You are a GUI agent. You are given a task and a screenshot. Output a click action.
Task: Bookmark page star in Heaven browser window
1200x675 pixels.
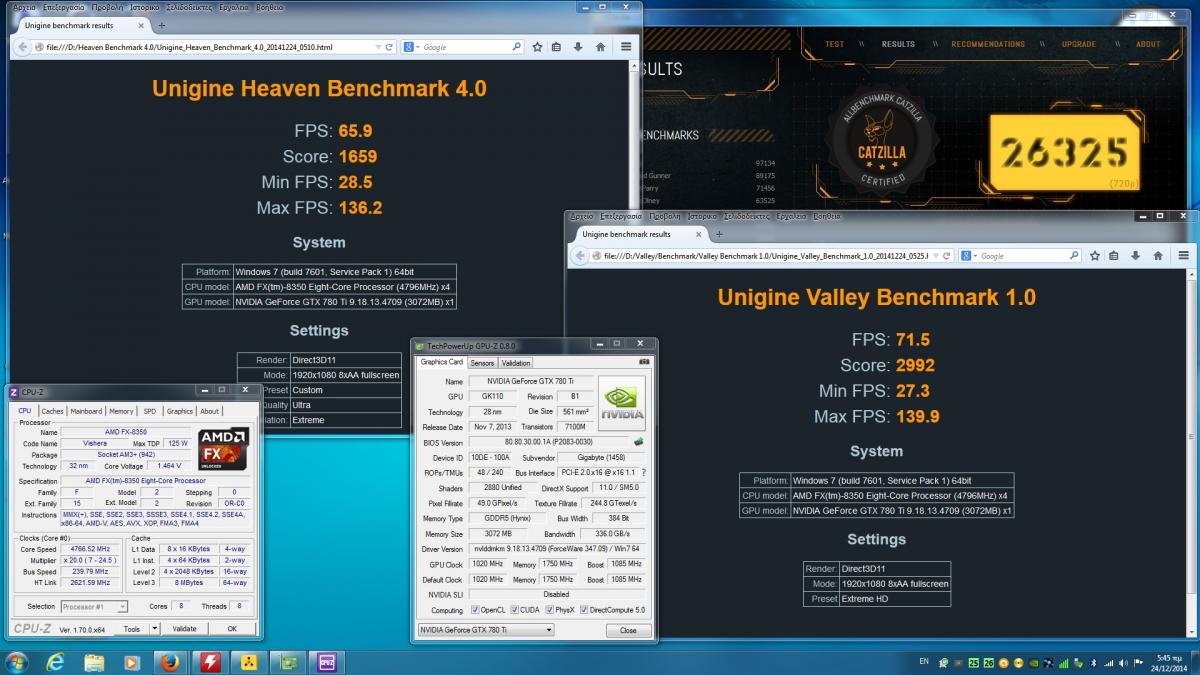[537, 46]
